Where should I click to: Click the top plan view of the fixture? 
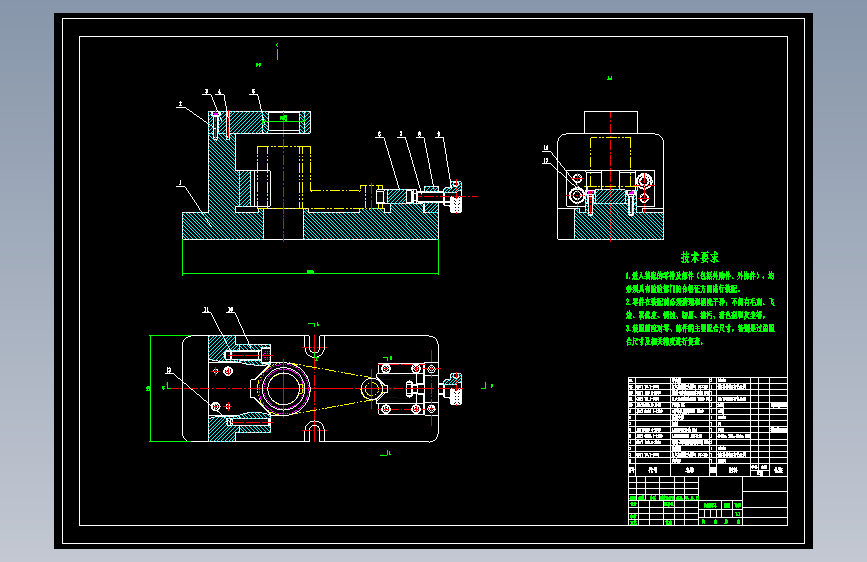click(322, 388)
